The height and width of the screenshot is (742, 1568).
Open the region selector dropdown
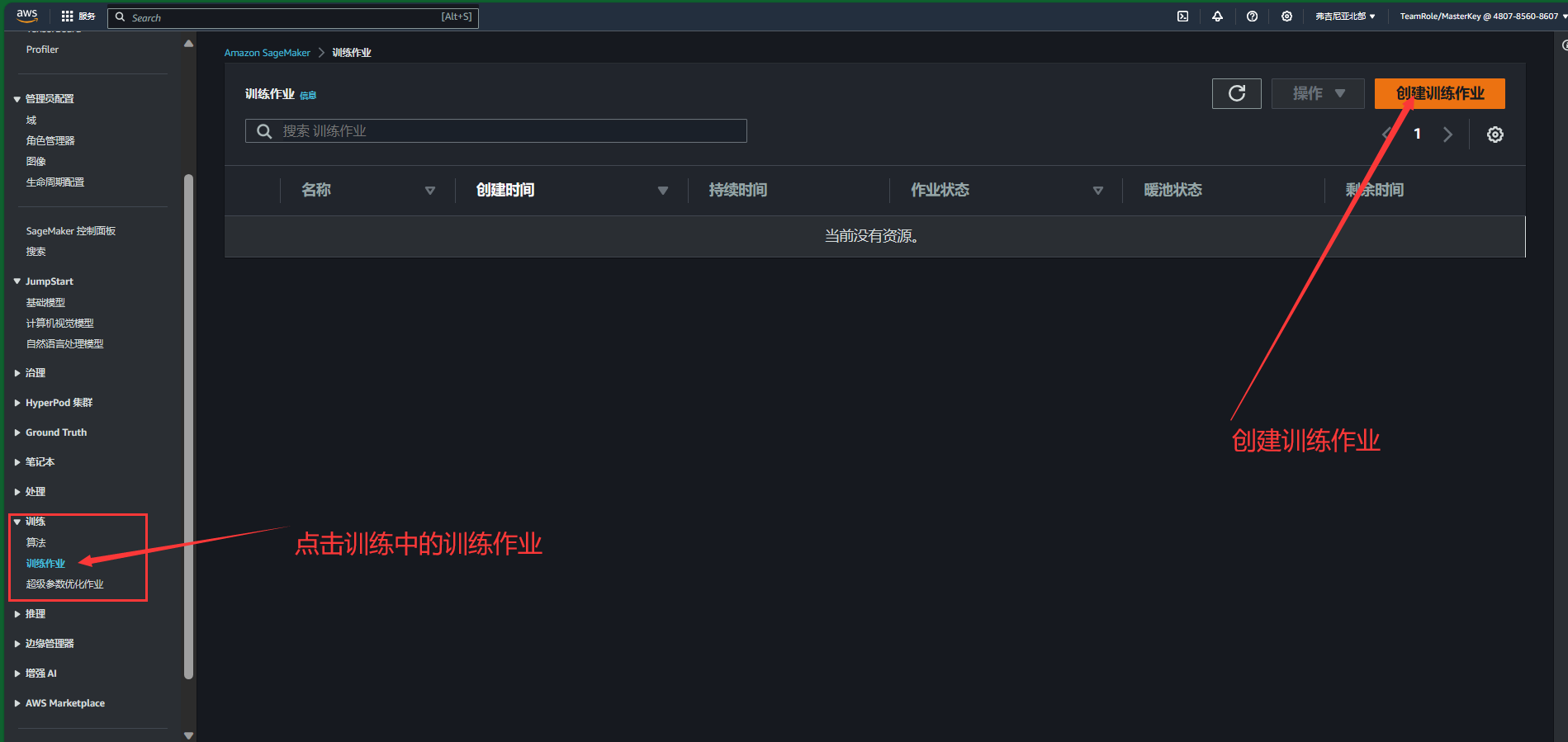click(x=1345, y=17)
